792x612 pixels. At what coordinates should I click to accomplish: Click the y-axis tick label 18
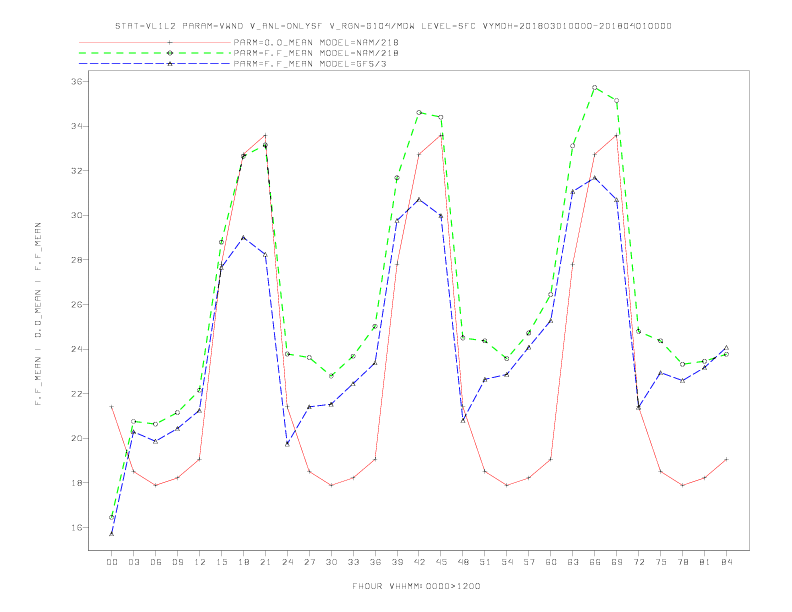78,483
